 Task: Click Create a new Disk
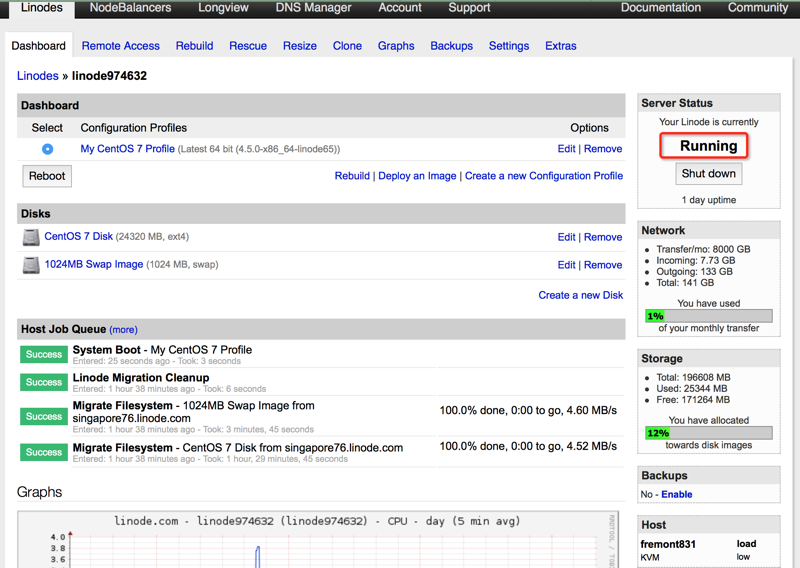pos(581,295)
